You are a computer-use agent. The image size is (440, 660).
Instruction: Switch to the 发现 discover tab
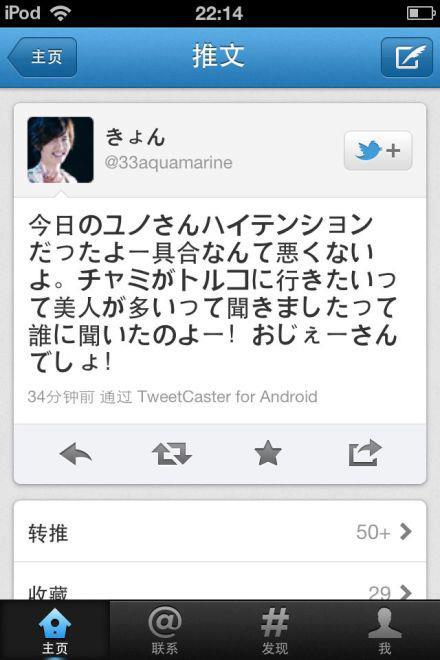coord(275,631)
